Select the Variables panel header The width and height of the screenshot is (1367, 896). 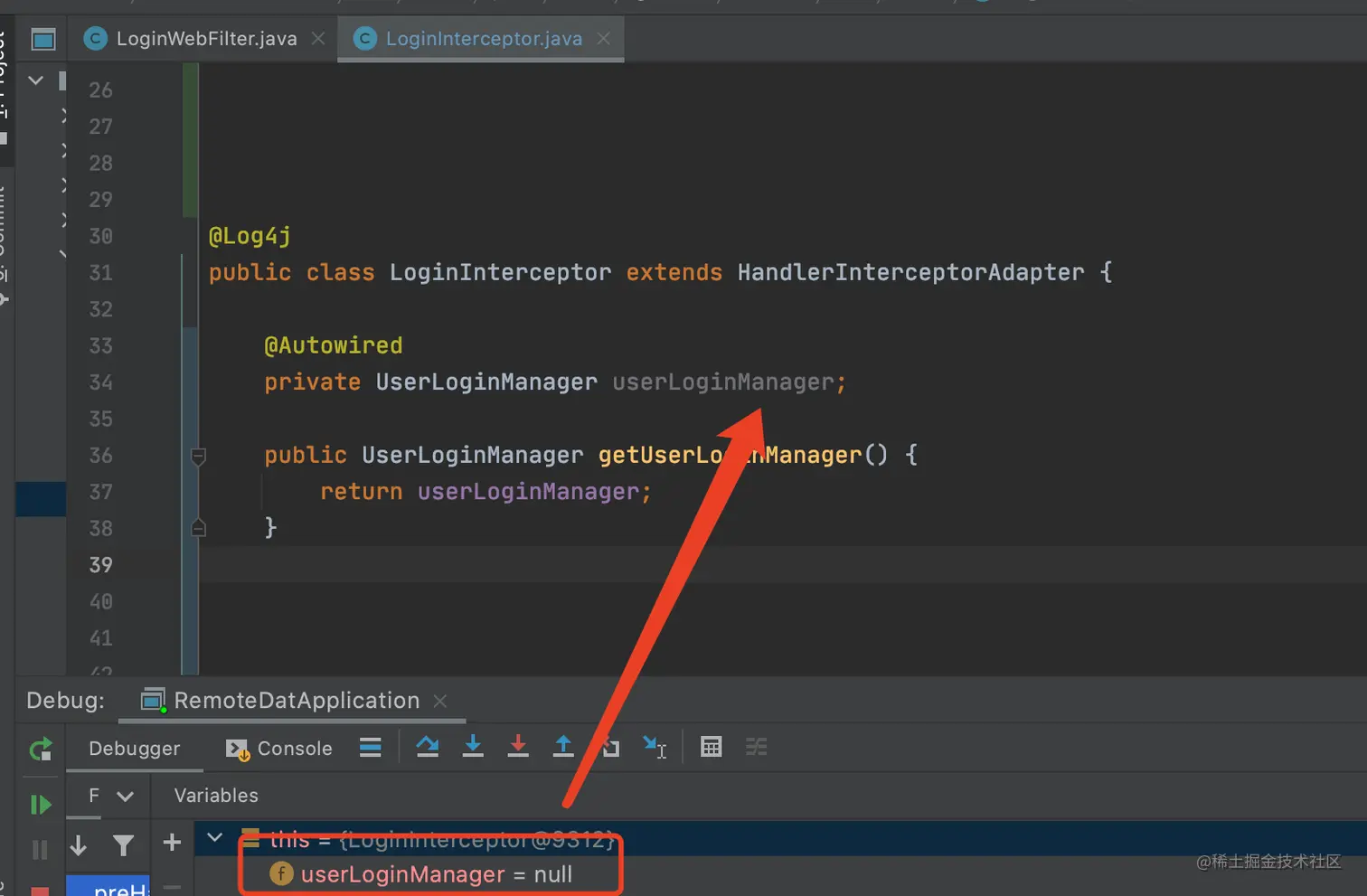pyautogui.click(x=216, y=796)
